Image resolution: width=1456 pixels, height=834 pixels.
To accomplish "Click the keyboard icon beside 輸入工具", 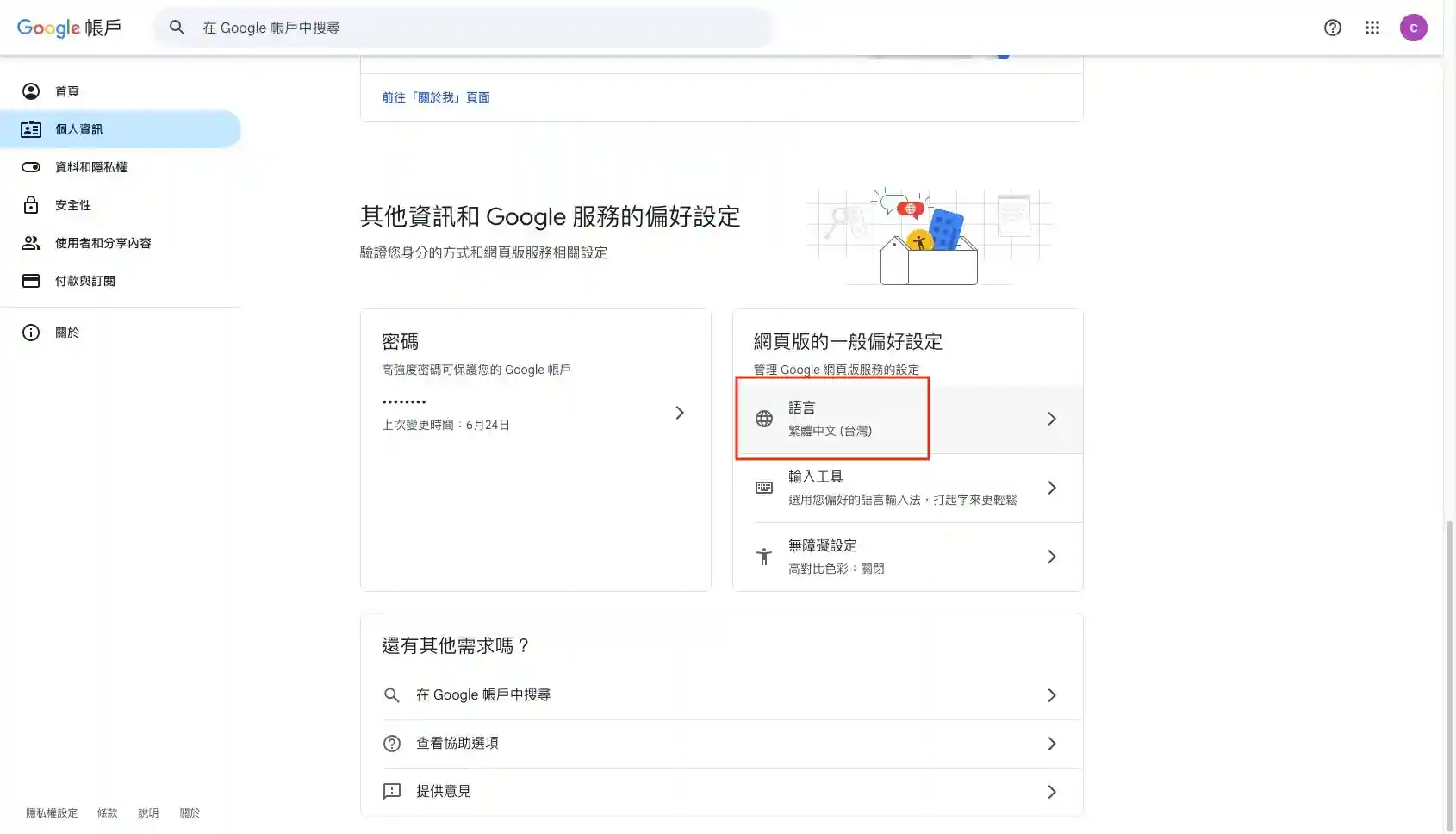I will tap(764, 488).
